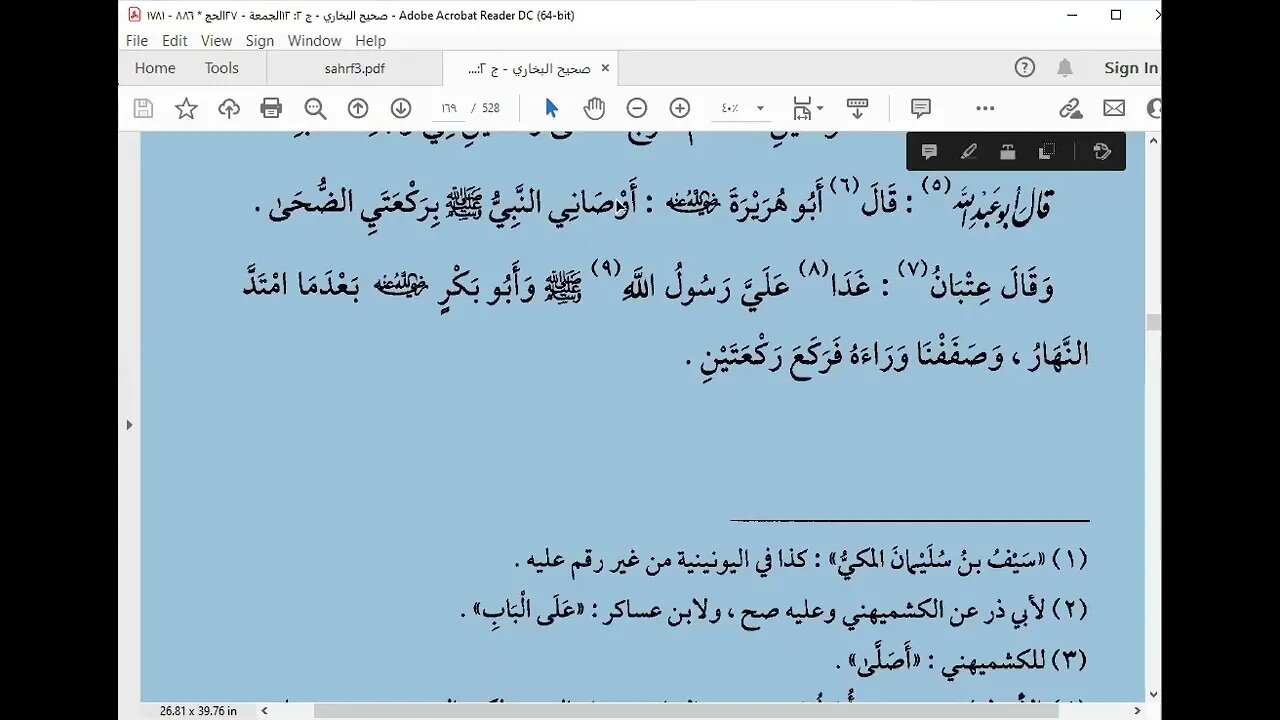
Task: Click the share link icon
Action: pos(1071,108)
